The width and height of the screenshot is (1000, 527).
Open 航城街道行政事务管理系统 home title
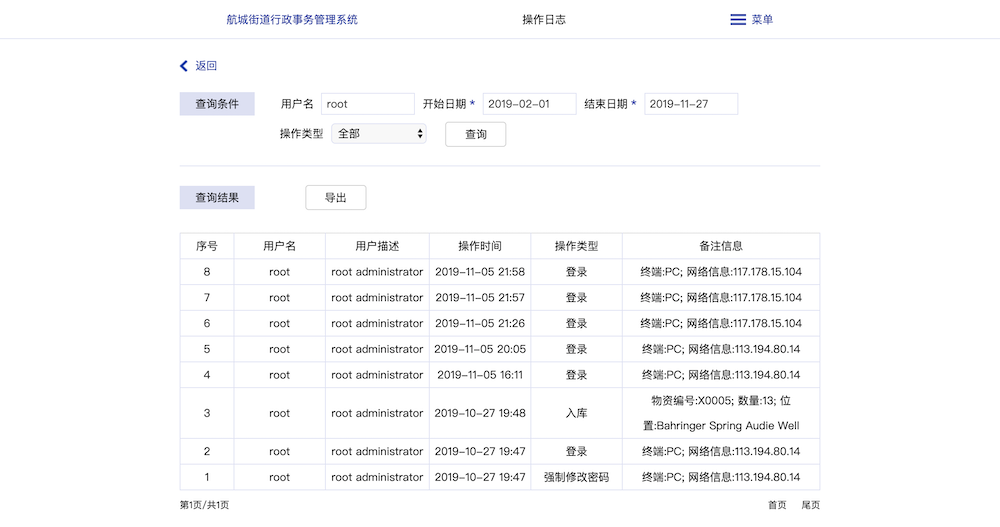tap(292, 20)
